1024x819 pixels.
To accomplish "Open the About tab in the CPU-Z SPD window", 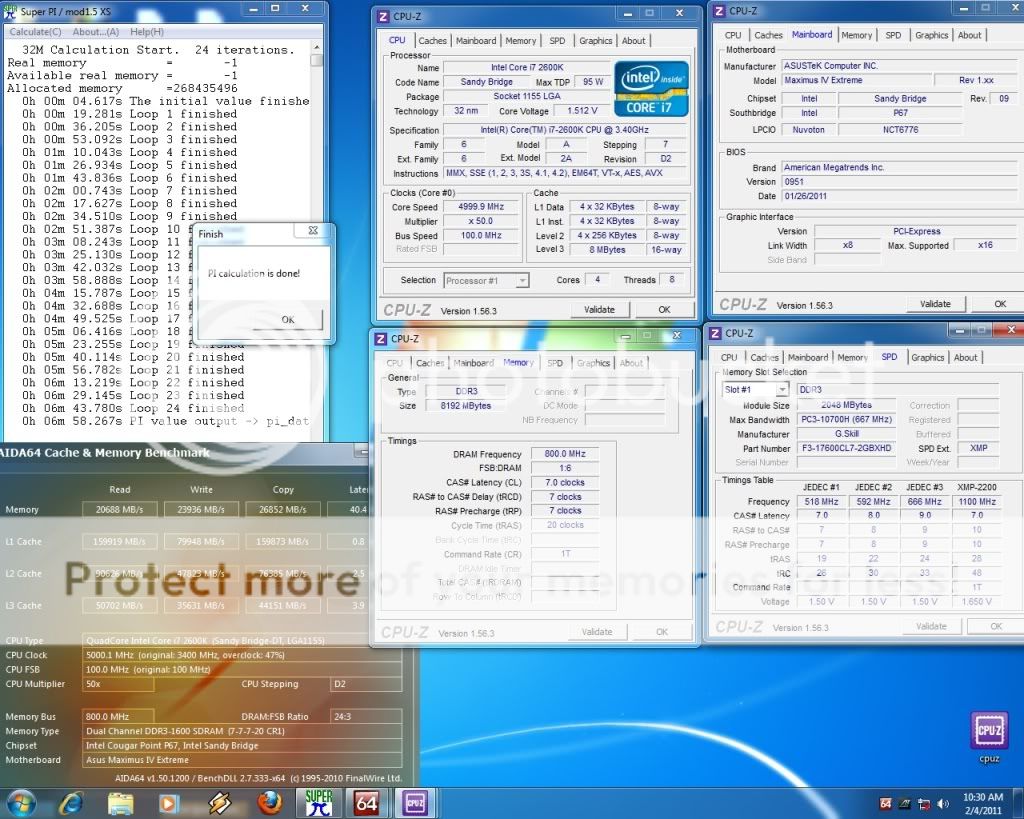I will (x=965, y=358).
